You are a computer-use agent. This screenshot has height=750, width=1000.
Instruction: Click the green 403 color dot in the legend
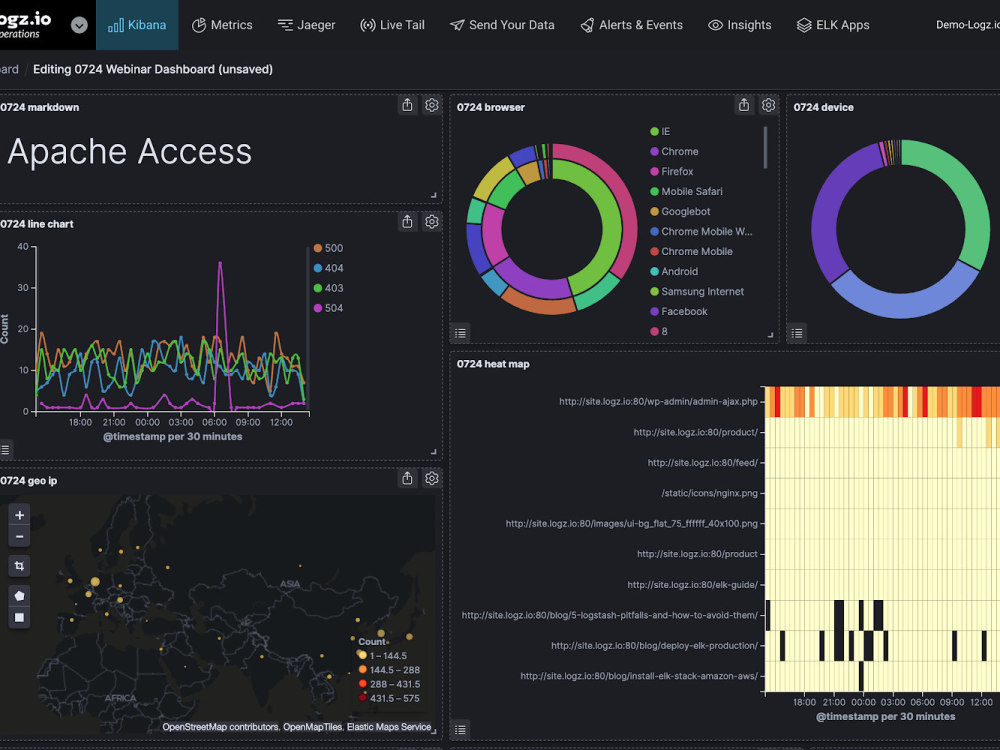tap(317, 288)
